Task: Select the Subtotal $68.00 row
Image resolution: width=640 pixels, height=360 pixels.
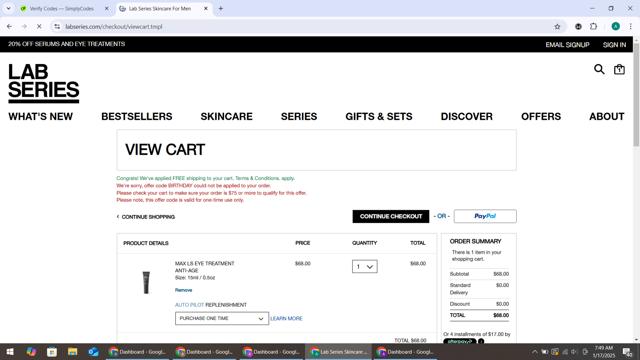Action: pyautogui.click(x=479, y=274)
